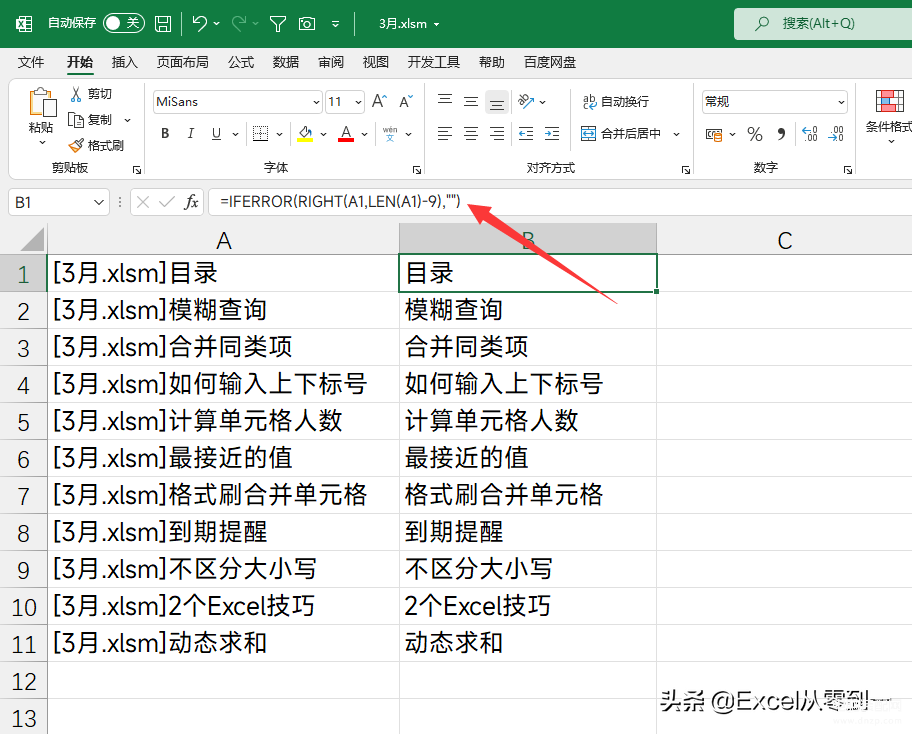Open the File (文件) tab
Image resolution: width=912 pixels, height=734 pixels.
click(x=31, y=62)
